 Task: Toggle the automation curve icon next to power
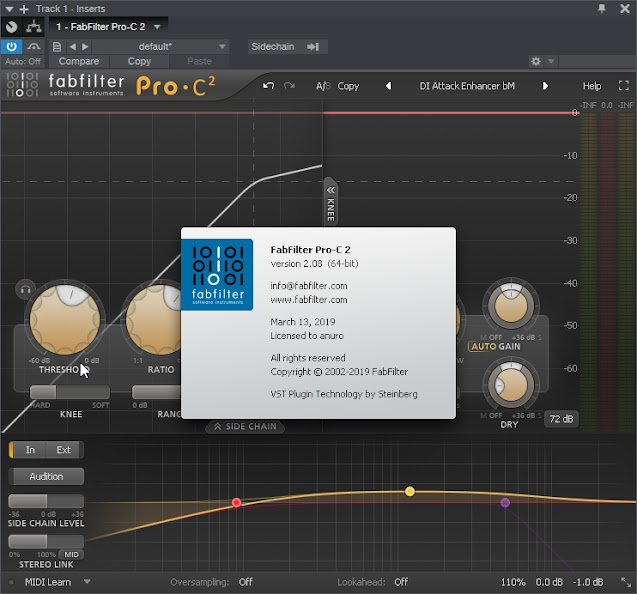point(34,47)
